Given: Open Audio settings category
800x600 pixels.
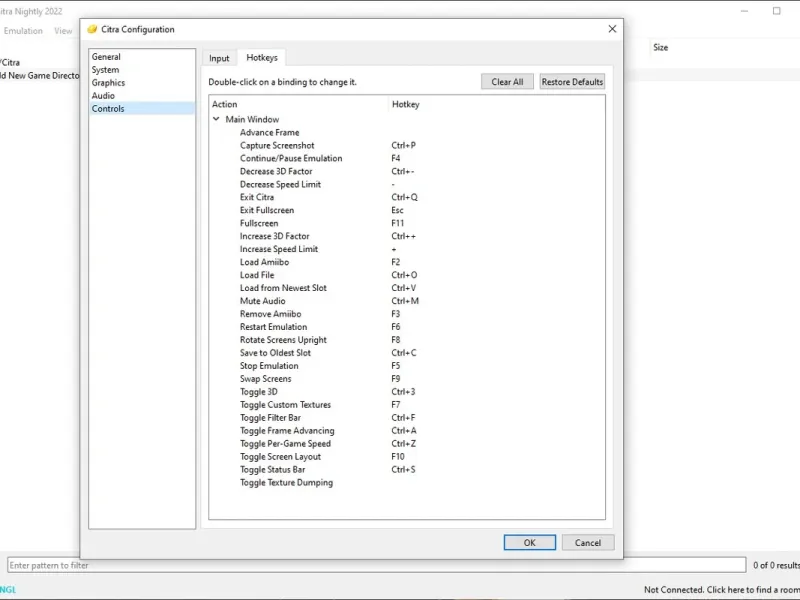Looking at the screenshot, I should click(x=142, y=95).
